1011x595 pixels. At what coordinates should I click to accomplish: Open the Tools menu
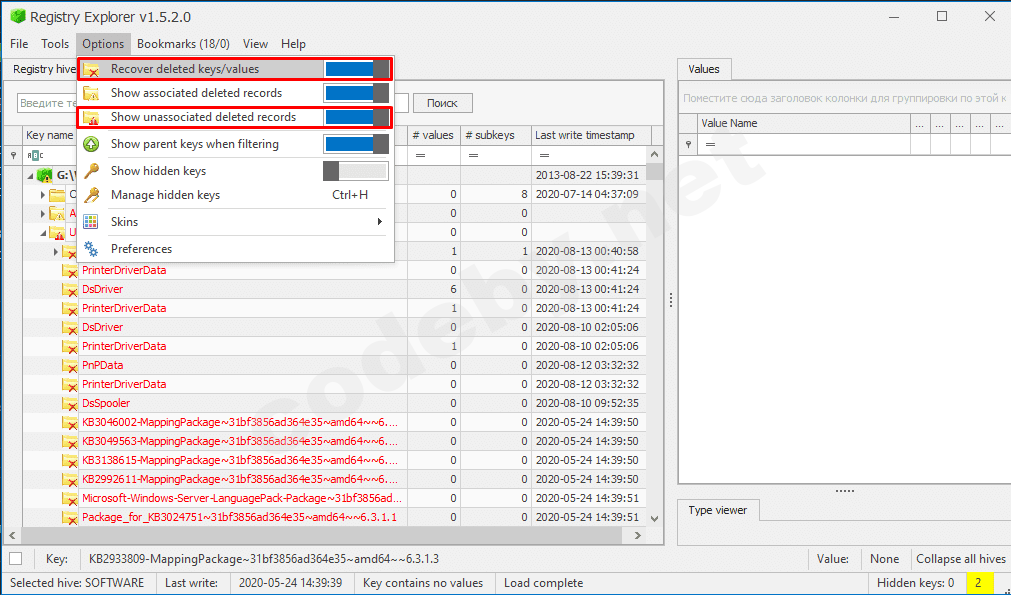55,44
